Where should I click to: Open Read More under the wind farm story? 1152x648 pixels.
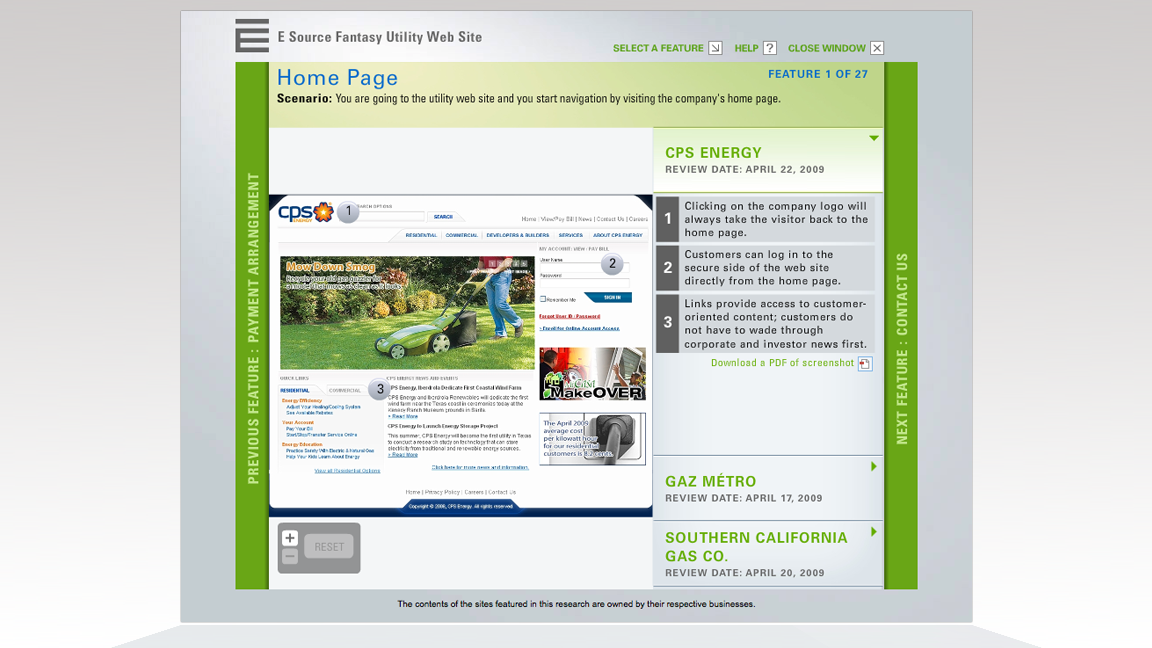[403, 417]
